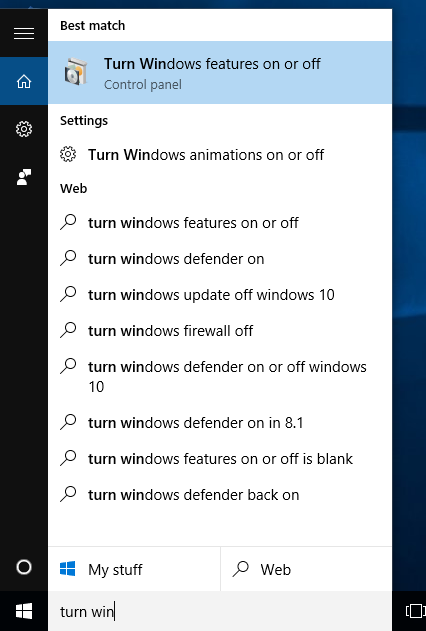Screen dimensions: 426x631
Task: Click the Turn Windows features control panel icon
Action: [76, 72]
